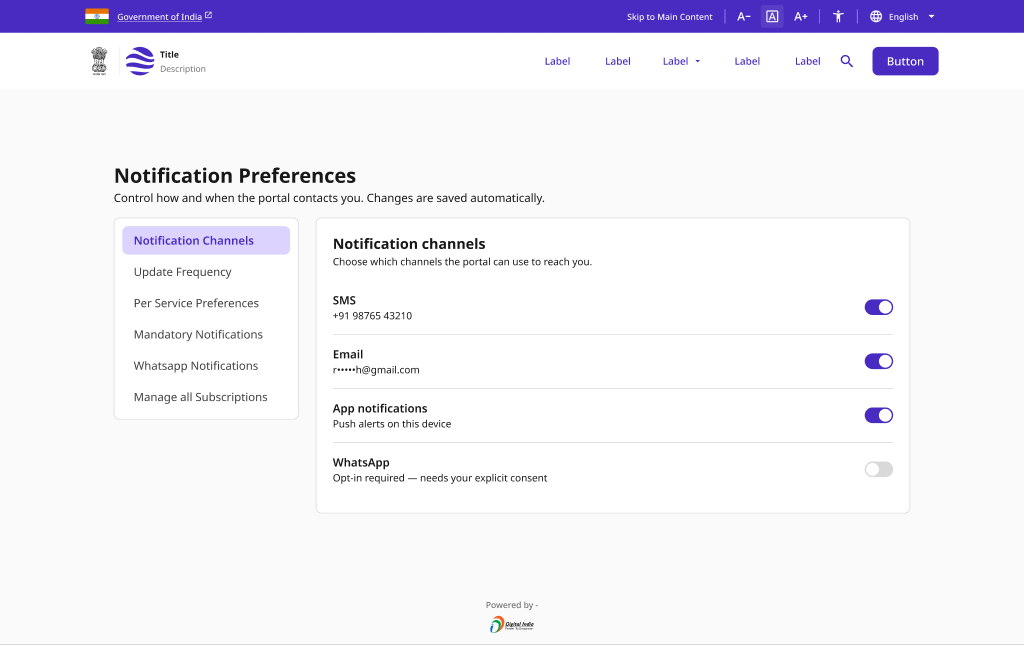Open the fourth Label nav item
Viewport: 1024px width, 645px height.
pyautogui.click(x=746, y=61)
